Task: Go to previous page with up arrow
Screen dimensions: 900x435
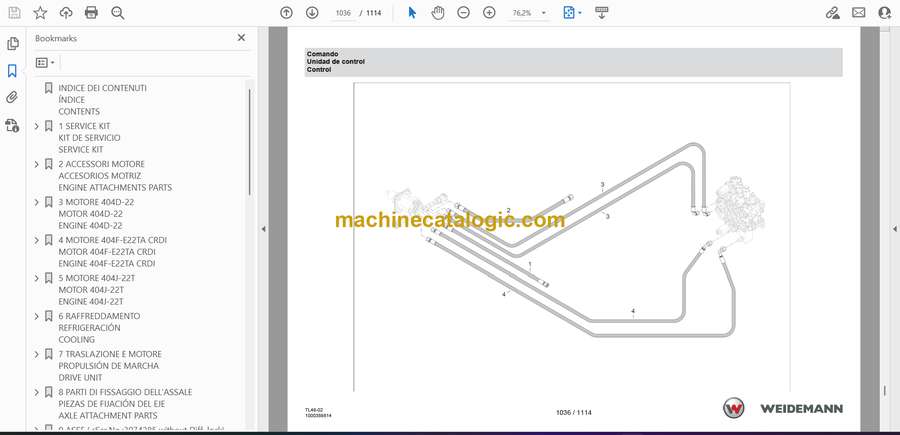Action: [286, 13]
